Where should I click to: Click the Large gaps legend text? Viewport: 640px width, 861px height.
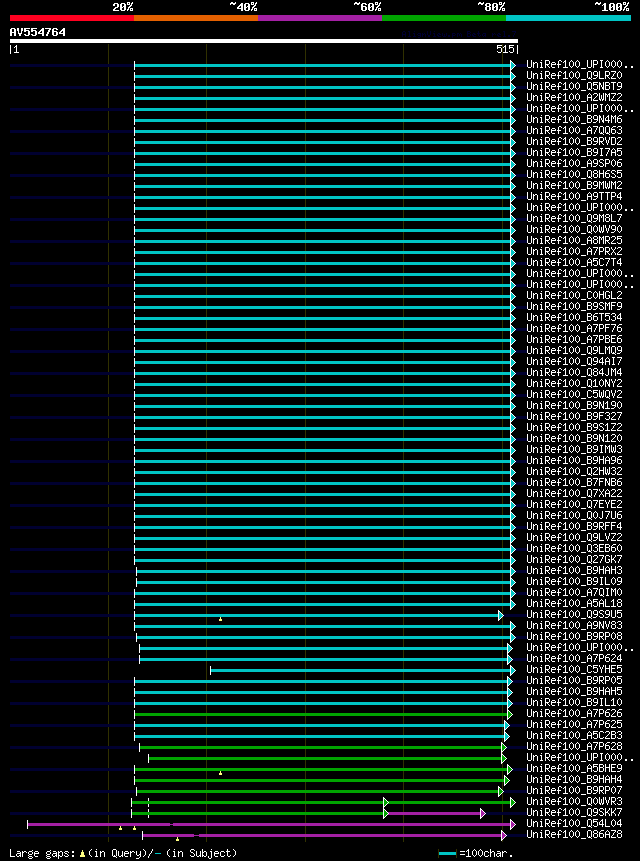click(123, 853)
